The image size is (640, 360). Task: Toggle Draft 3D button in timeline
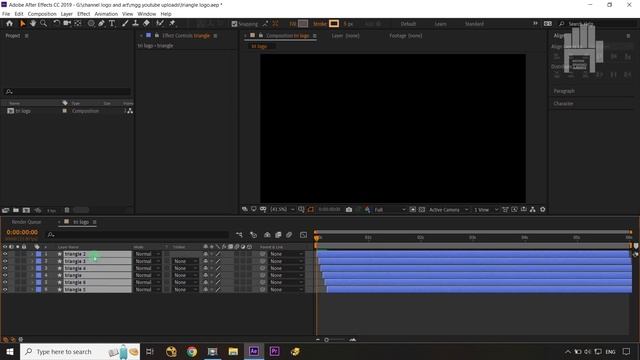pos(253,235)
